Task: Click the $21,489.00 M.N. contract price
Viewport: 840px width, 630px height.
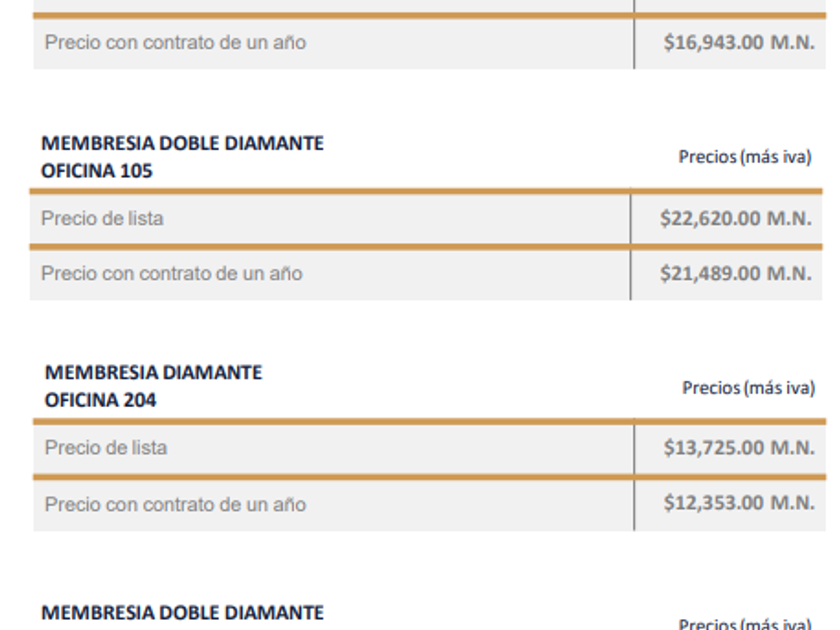Action: click(735, 273)
